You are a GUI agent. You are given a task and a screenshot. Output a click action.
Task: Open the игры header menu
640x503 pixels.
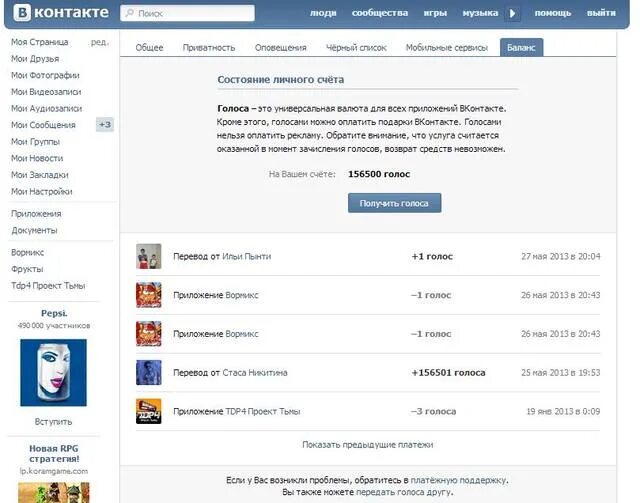coord(435,13)
